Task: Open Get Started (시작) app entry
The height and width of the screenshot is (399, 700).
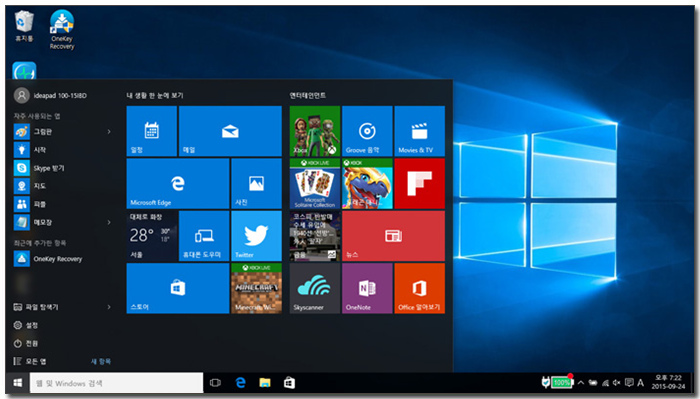Action: pos(62,150)
